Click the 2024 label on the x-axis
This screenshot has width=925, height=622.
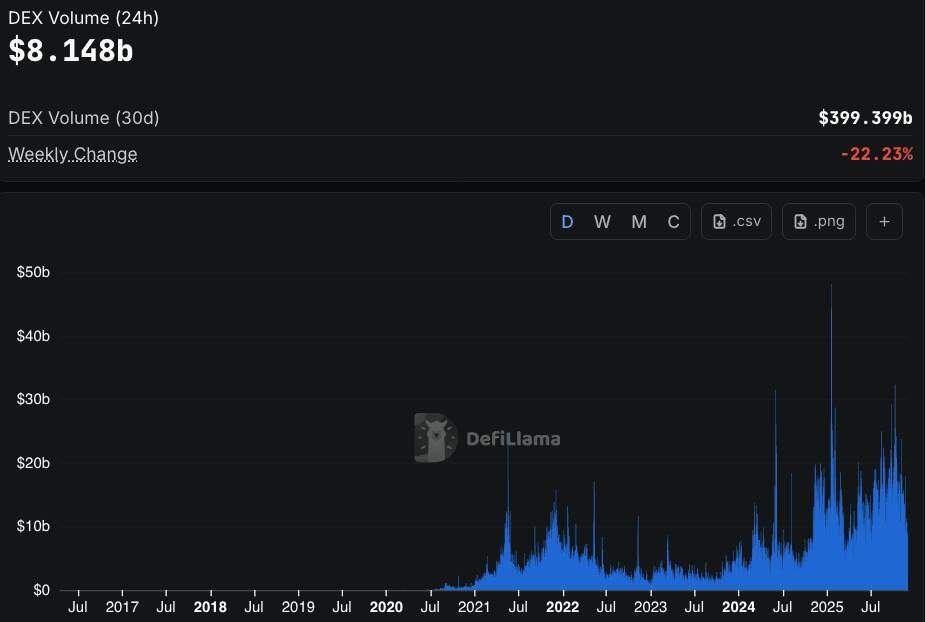click(738, 606)
